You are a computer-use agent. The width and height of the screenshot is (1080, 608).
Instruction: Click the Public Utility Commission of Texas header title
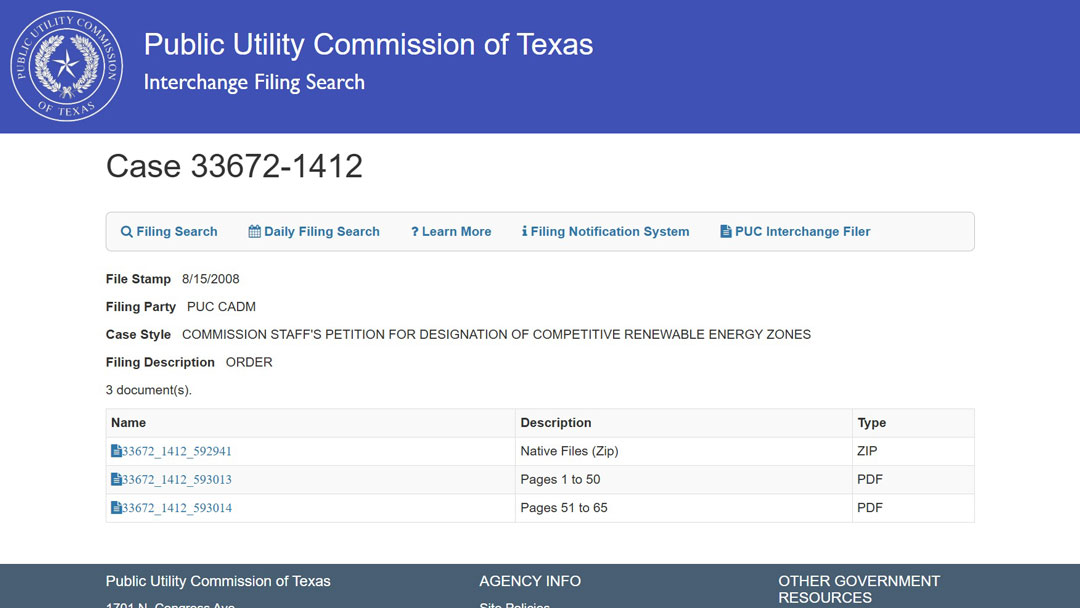(368, 45)
